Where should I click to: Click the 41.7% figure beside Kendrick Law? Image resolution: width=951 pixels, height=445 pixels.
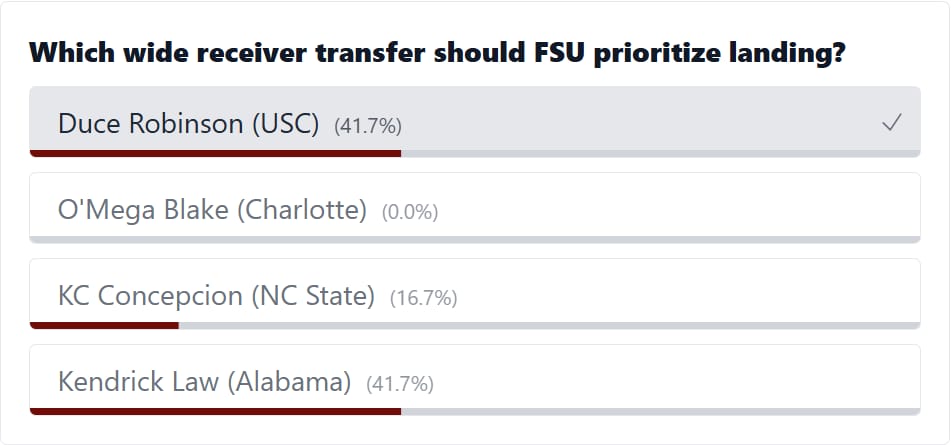(400, 383)
